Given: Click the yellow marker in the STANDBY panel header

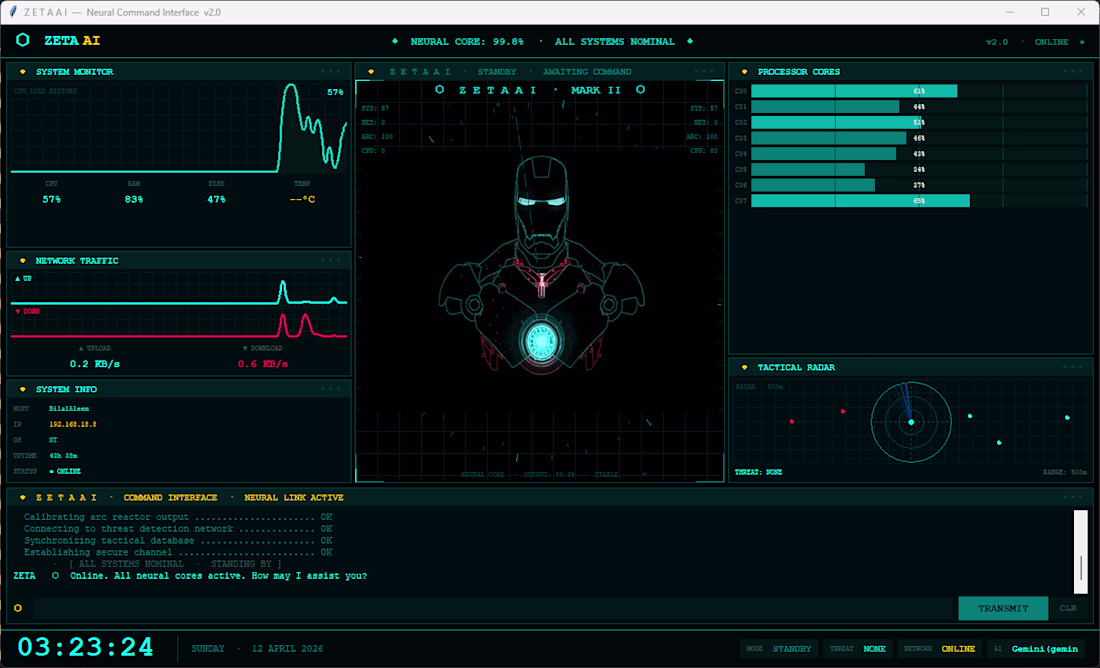Looking at the screenshot, I should pyautogui.click(x=371, y=72).
